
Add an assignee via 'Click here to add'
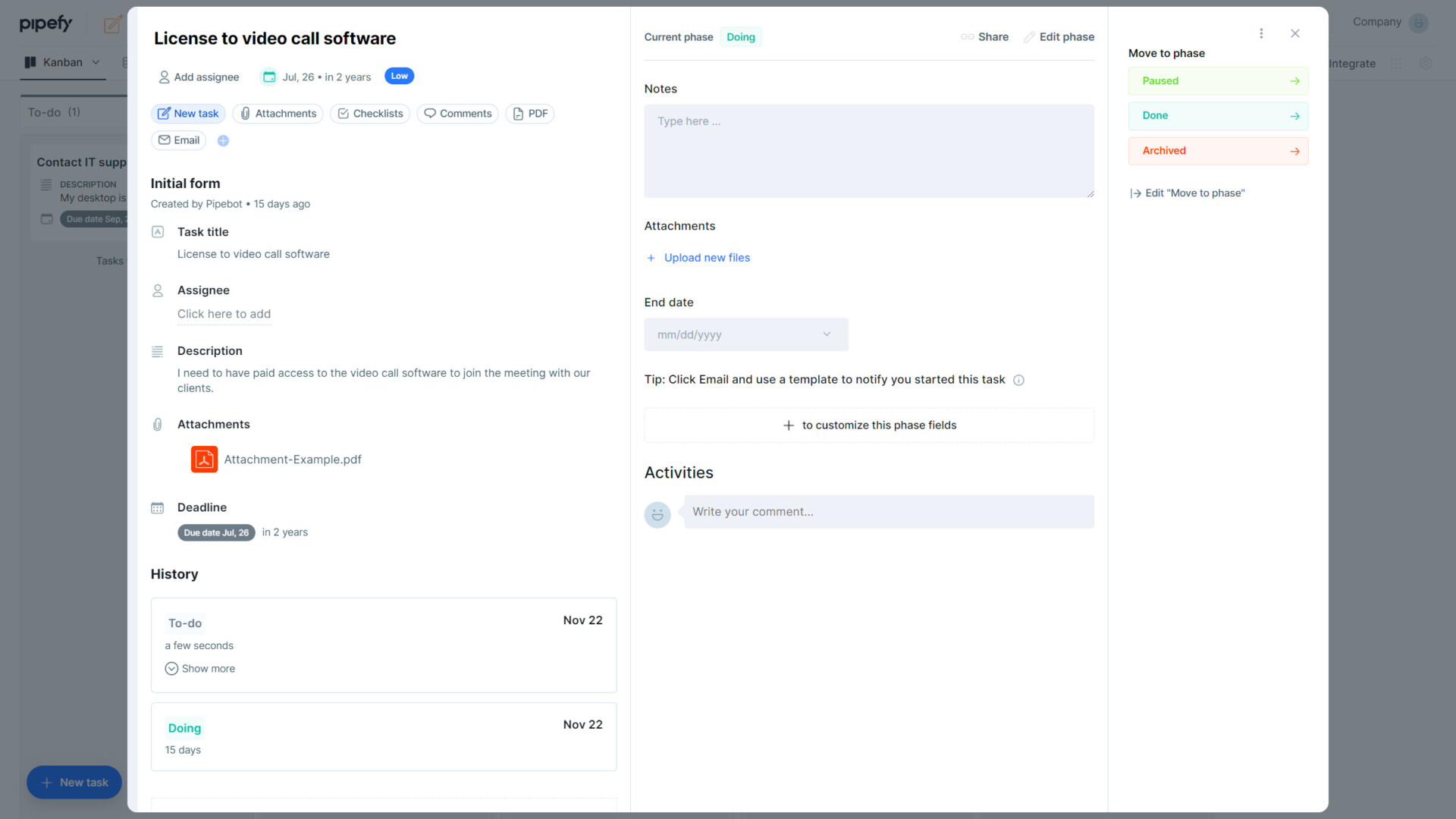click(224, 314)
